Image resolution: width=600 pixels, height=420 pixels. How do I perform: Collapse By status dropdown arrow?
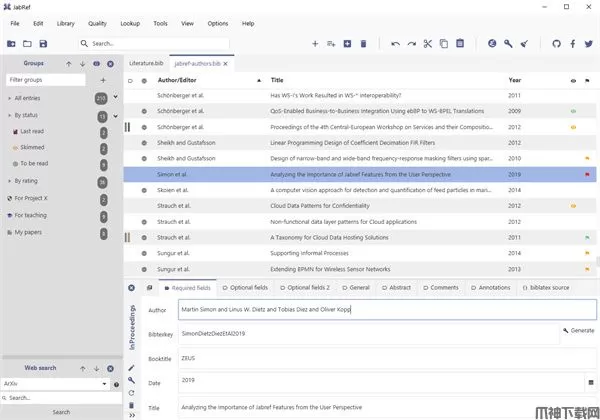coord(115,116)
